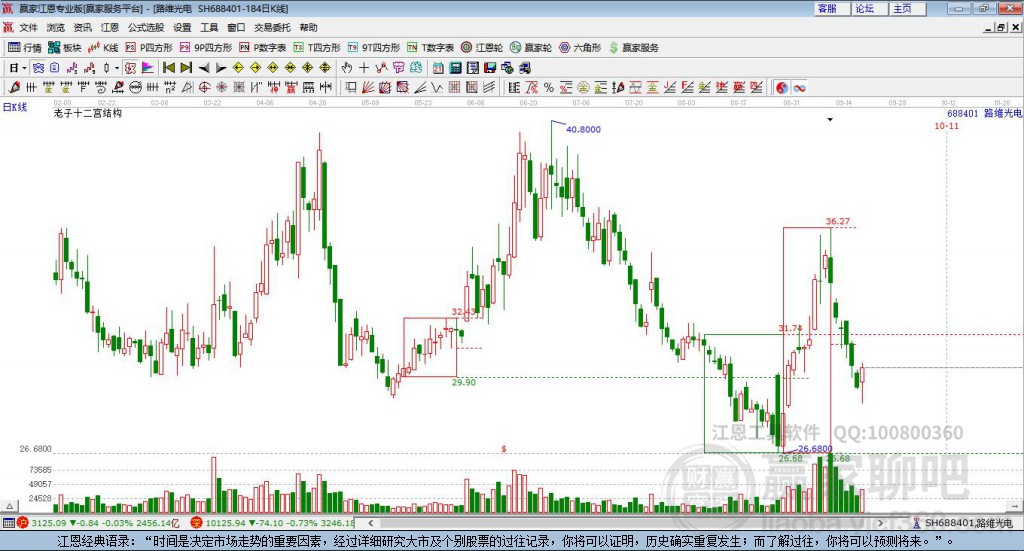Open the 窗口 menu

click(236, 27)
